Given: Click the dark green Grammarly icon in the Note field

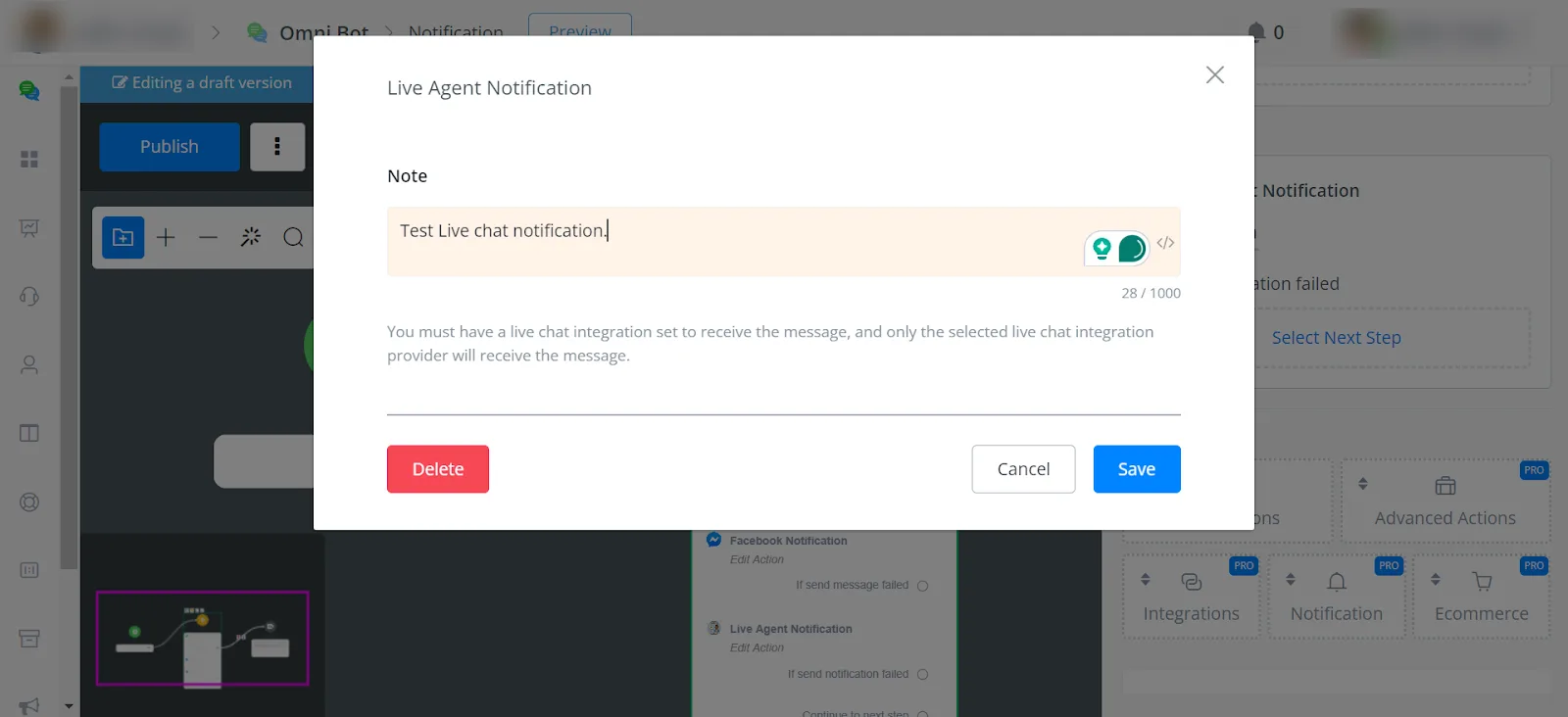Looking at the screenshot, I should (1132, 248).
